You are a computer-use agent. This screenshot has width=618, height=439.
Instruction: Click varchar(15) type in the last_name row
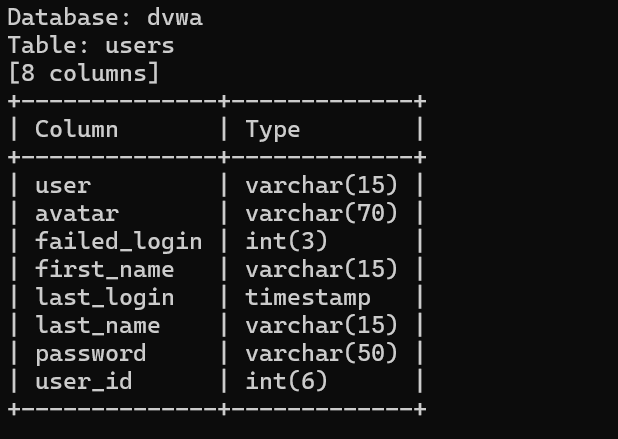(x=321, y=325)
